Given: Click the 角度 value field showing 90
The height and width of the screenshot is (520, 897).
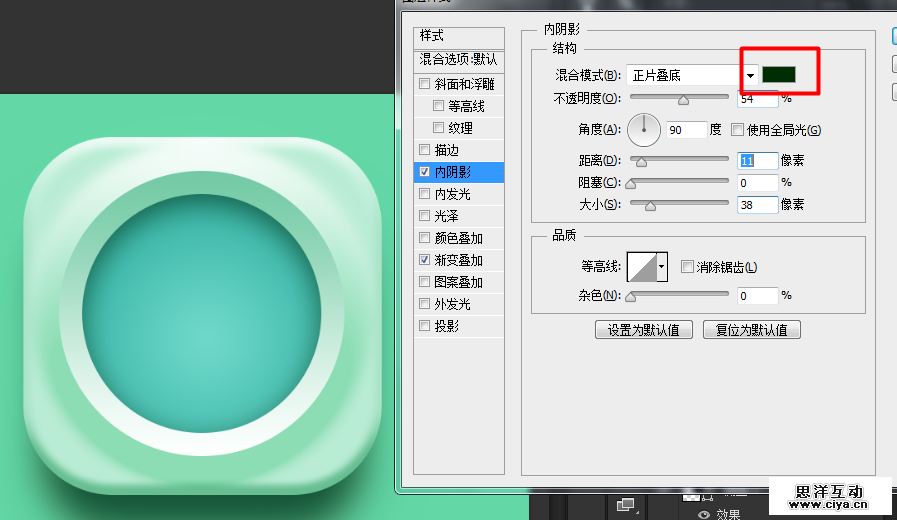Looking at the screenshot, I should (686, 130).
